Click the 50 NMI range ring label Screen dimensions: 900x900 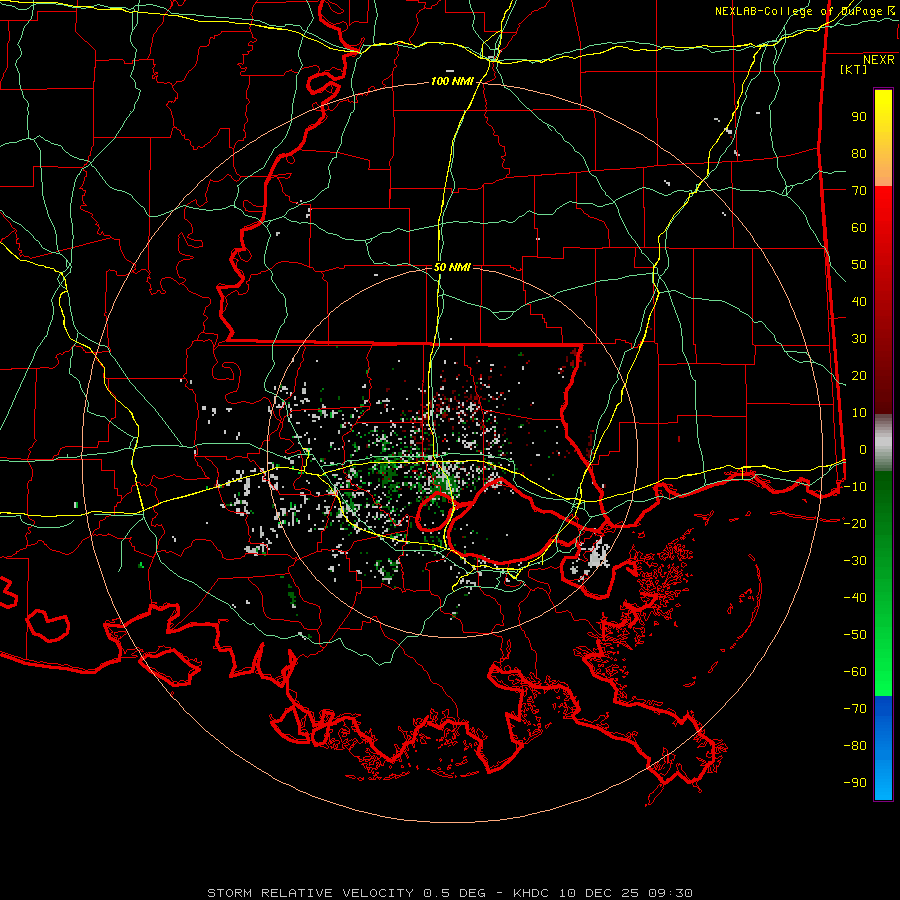coord(452,267)
